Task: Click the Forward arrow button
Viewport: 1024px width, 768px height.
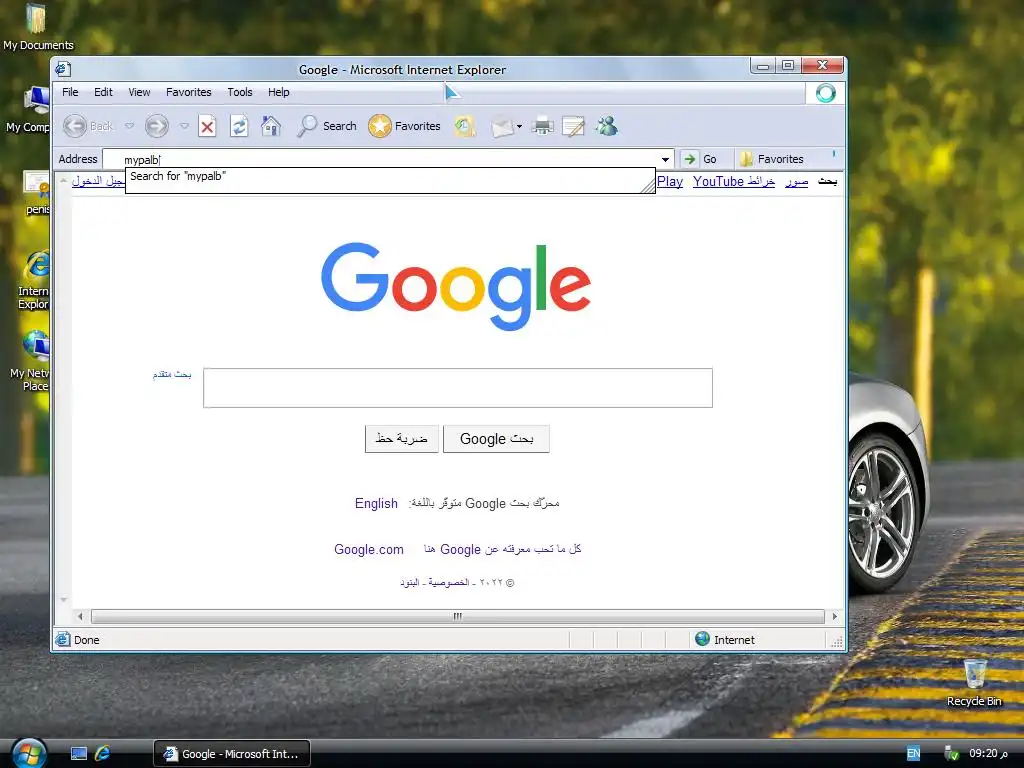Action: click(157, 126)
